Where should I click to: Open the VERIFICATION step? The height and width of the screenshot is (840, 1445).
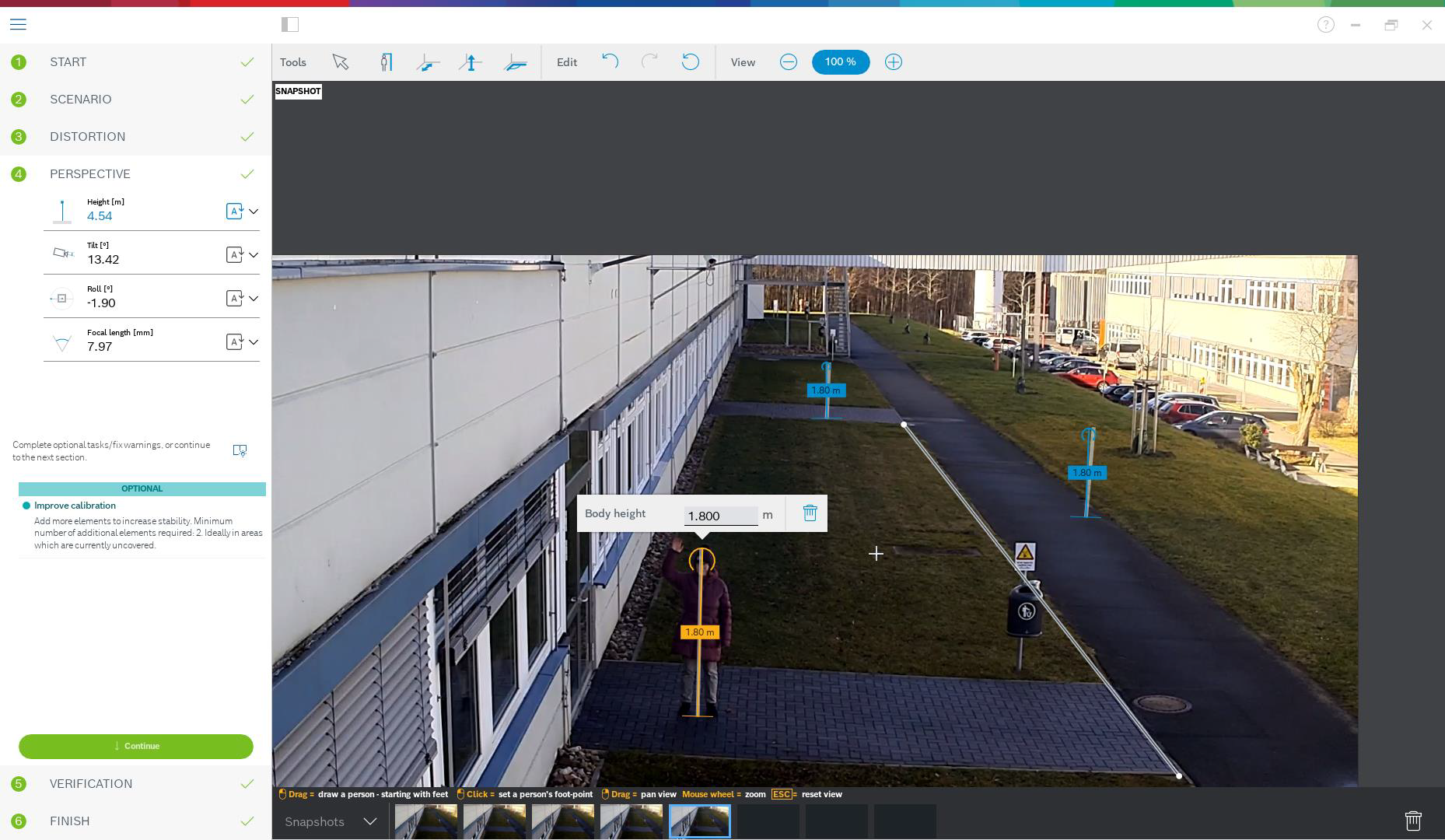[x=91, y=784]
